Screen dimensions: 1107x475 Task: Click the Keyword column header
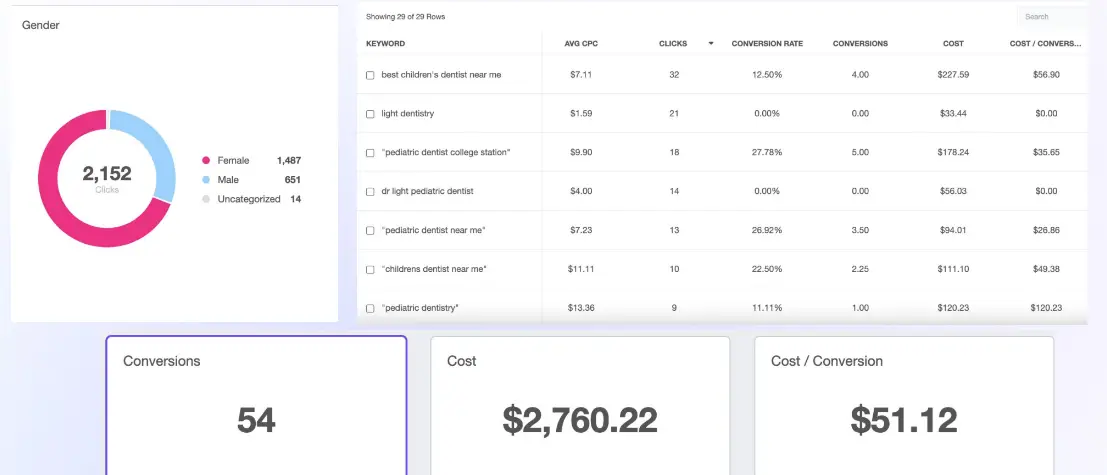coord(386,44)
